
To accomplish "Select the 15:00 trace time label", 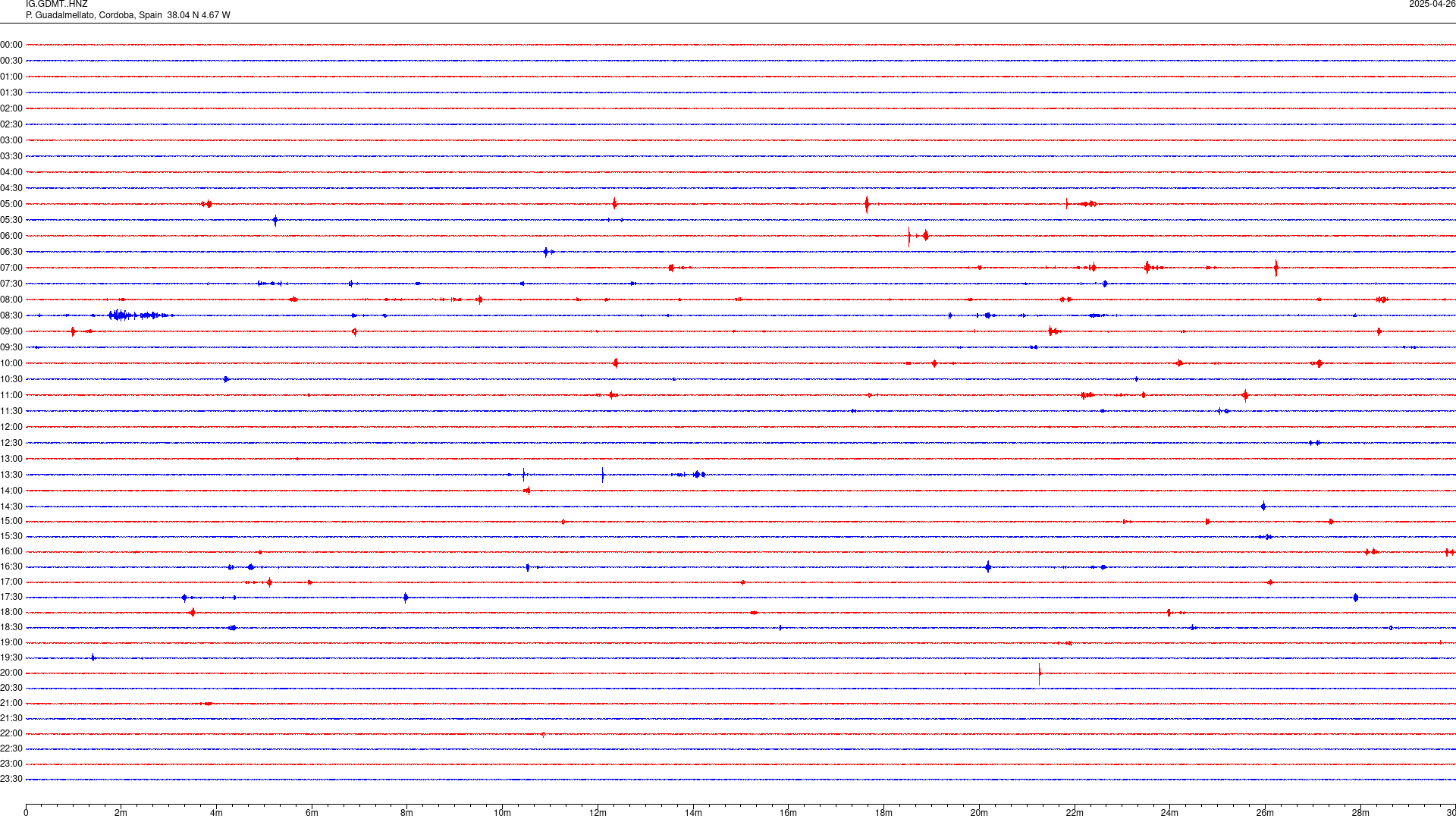I will (x=11, y=521).
